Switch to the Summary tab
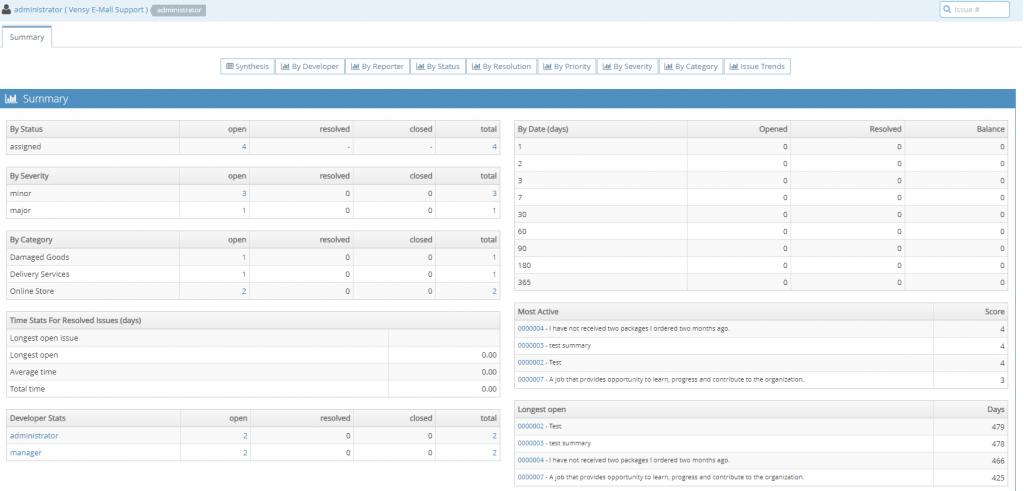1024x491 pixels. [x=26, y=37]
